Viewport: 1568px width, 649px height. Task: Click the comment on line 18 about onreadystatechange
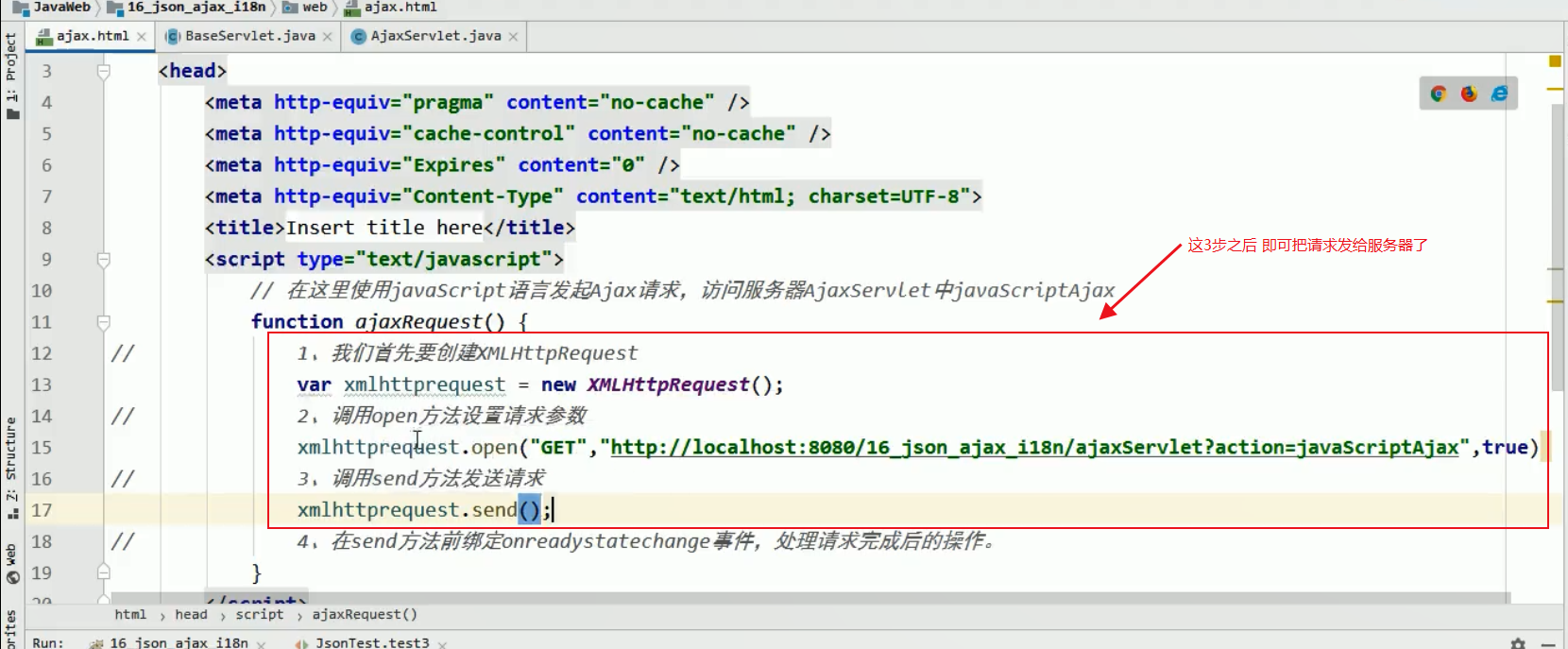(646, 541)
